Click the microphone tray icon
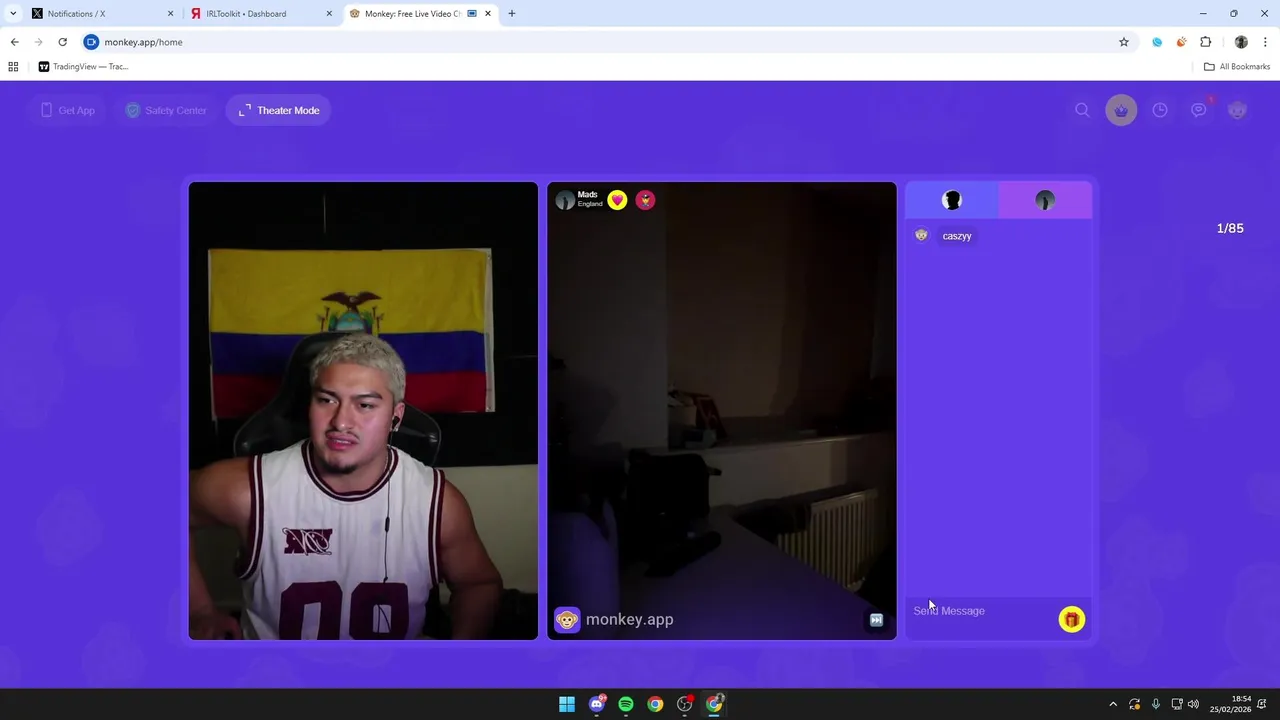 tap(1156, 704)
